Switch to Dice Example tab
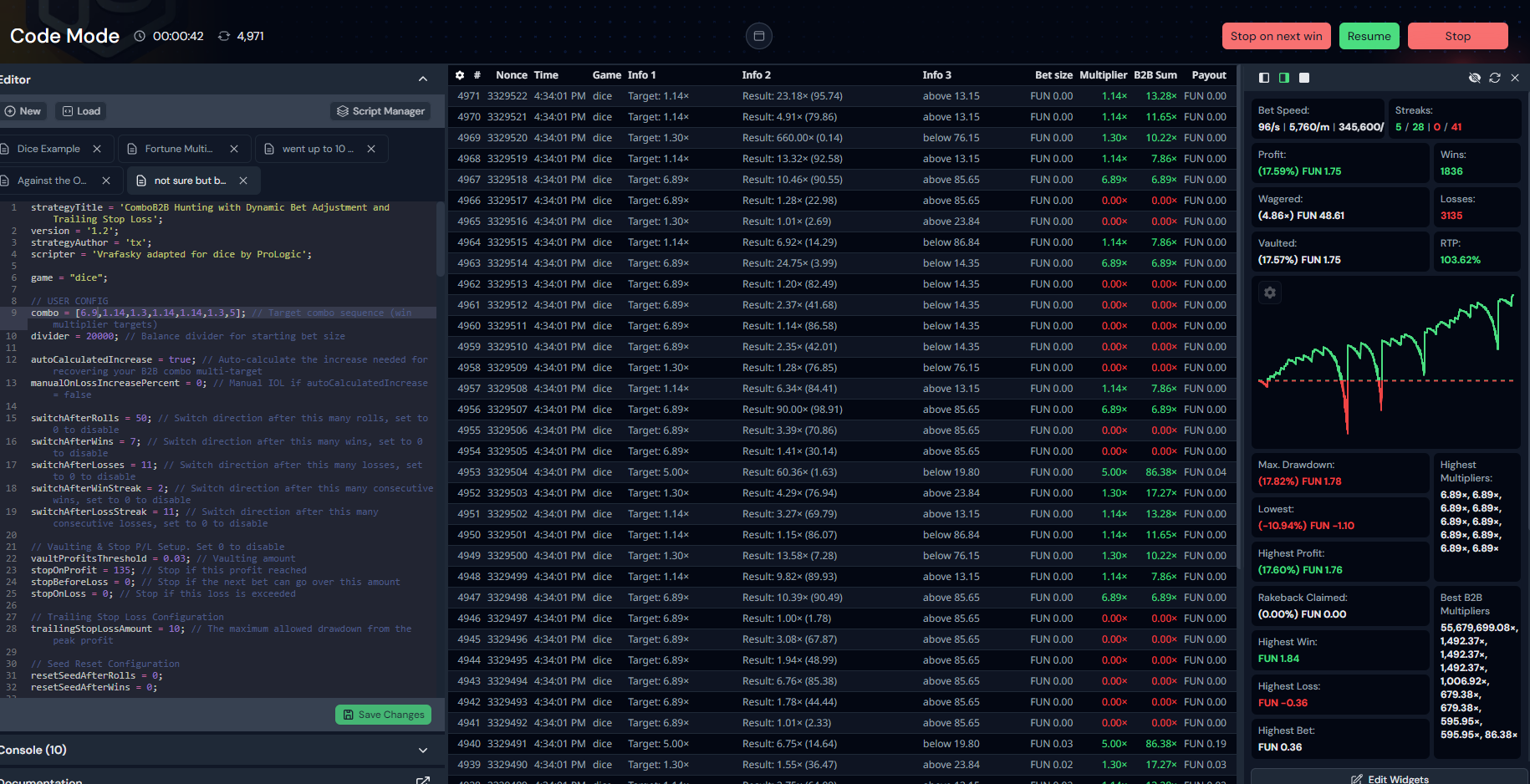Viewport: 1530px width, 784px height. tap(48, 149)
